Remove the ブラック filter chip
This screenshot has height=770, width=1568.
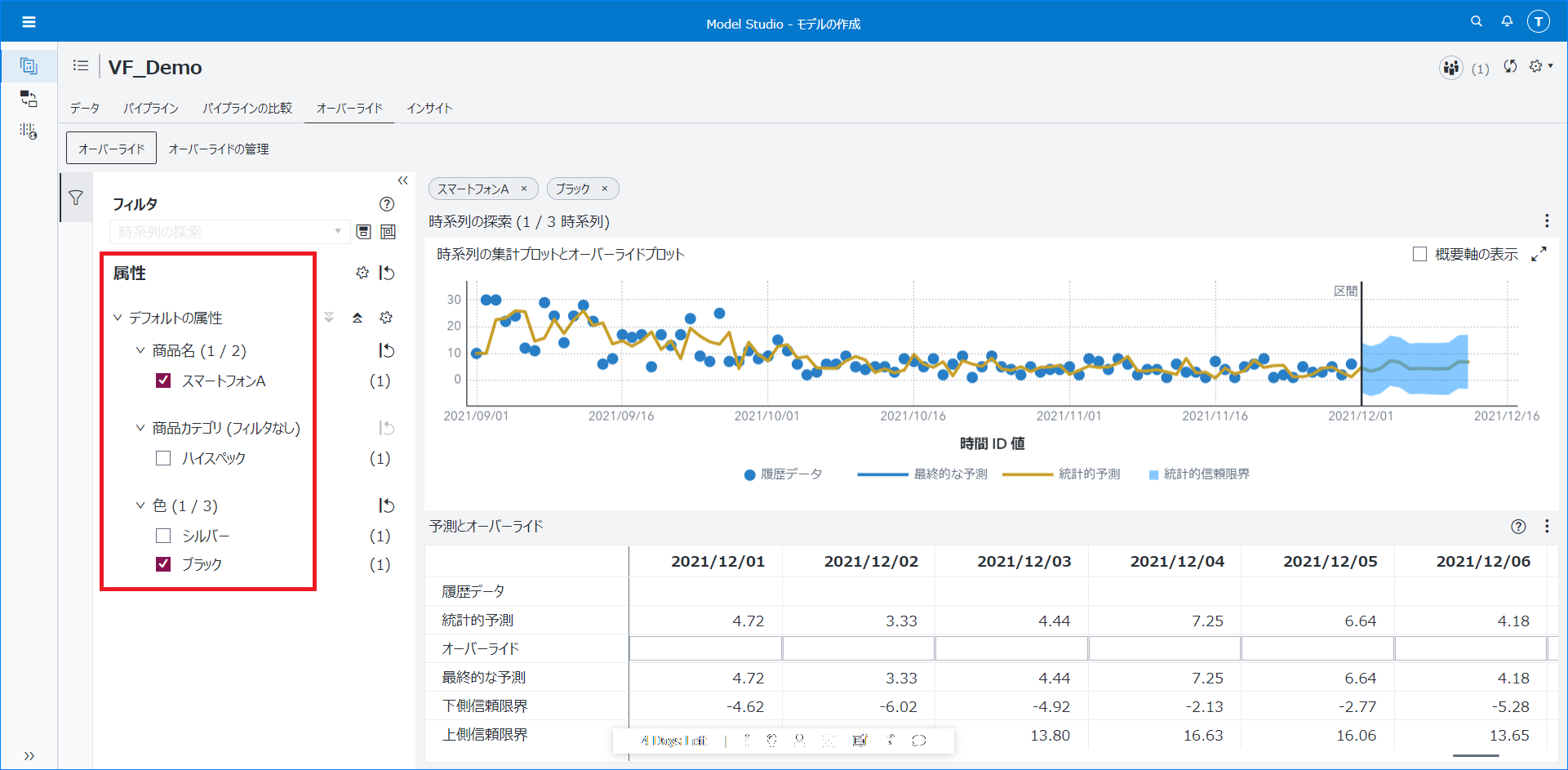[605, 189]
